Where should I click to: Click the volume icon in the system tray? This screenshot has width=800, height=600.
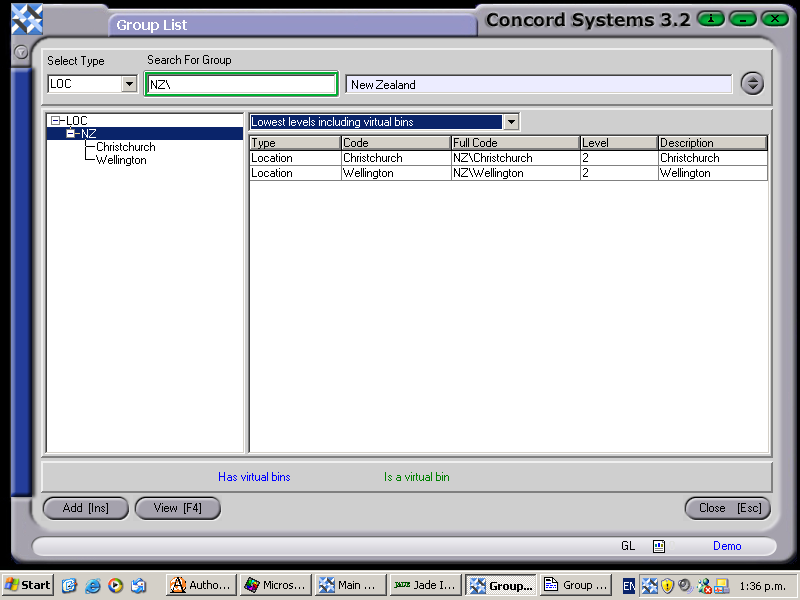click(x=685, y=585)
